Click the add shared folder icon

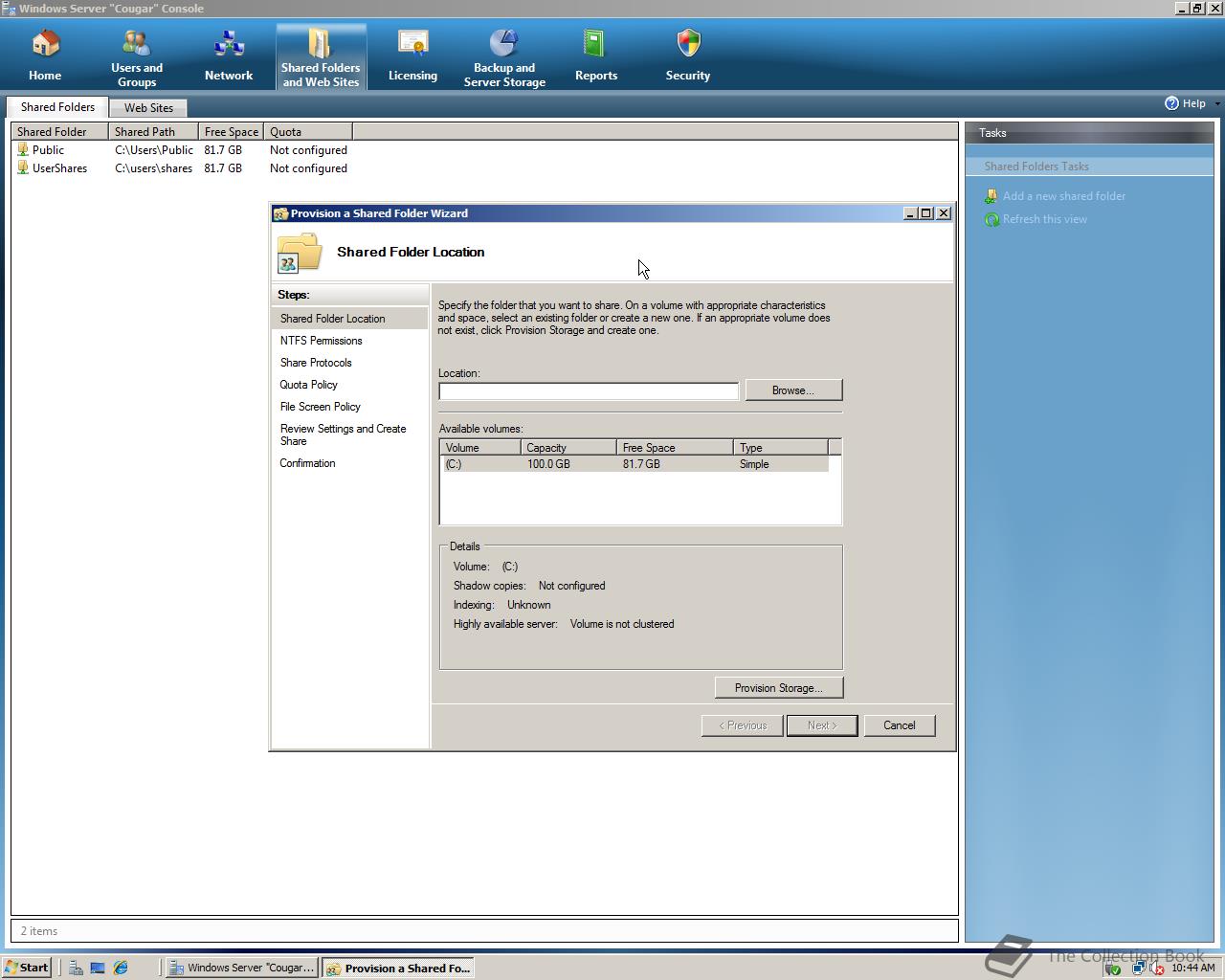991,196
